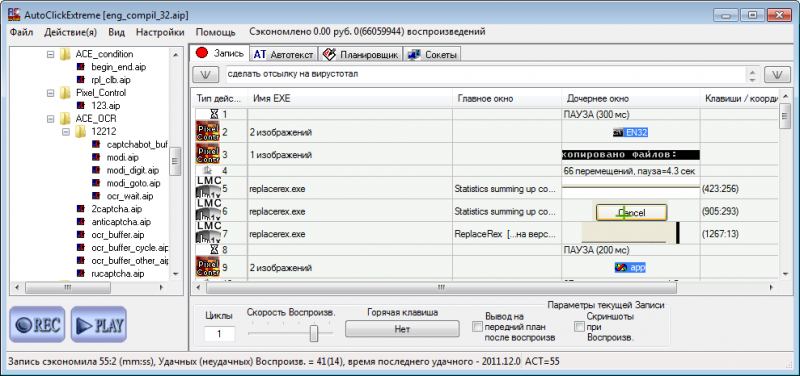Click hourglass pause icon in row 8
This screenshot has width=800, height=376.
(214, 250)
